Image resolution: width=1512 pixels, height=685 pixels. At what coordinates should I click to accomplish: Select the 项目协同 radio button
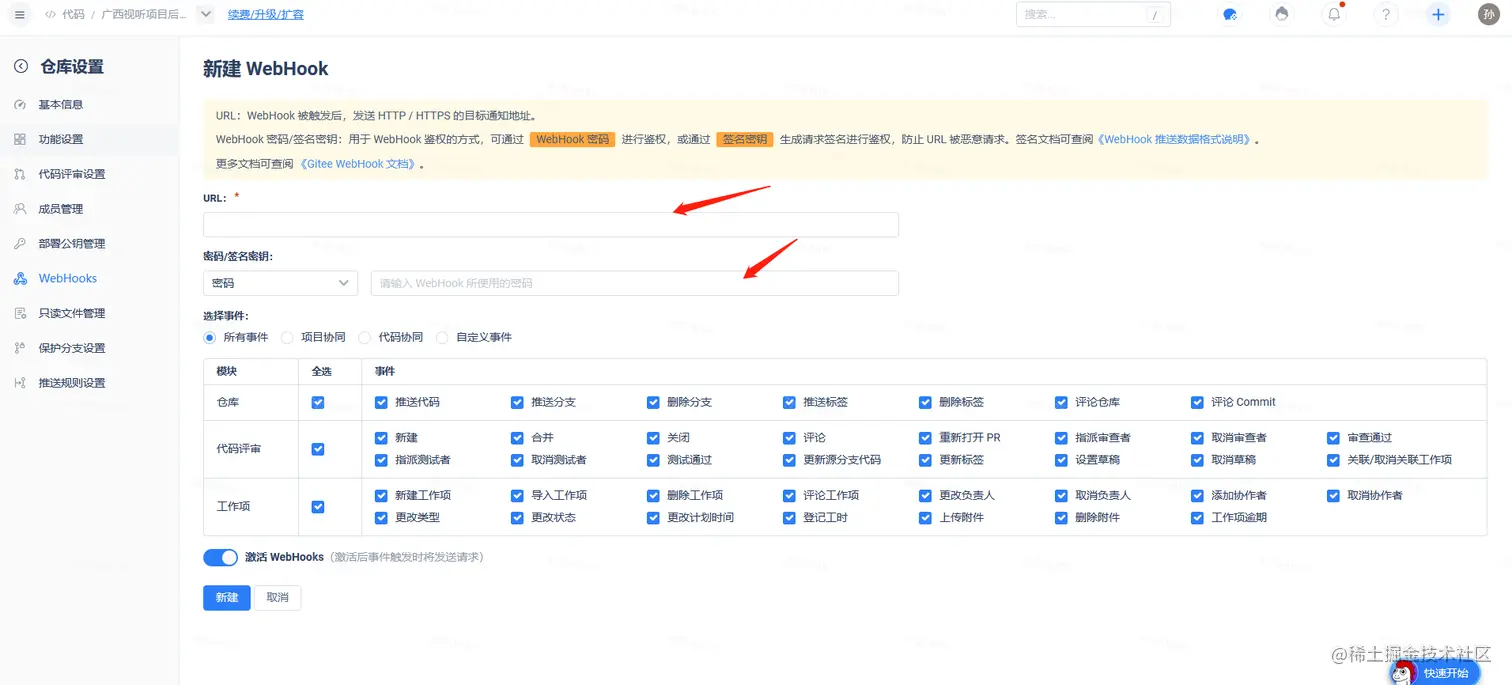point(288,338)
